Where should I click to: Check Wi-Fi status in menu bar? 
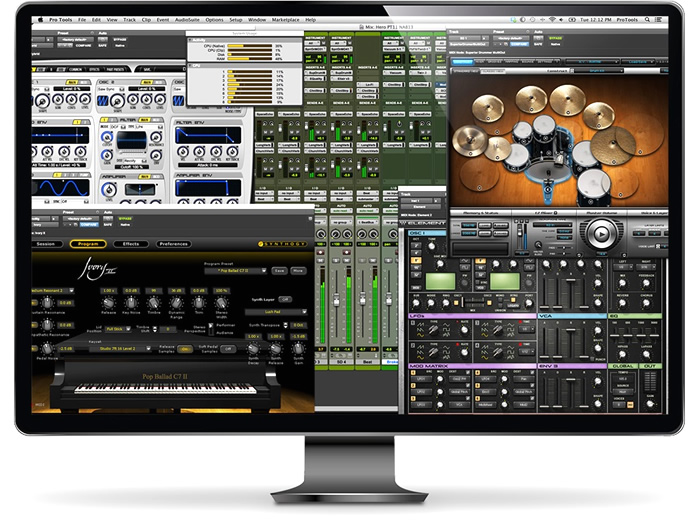click(552, 20)
